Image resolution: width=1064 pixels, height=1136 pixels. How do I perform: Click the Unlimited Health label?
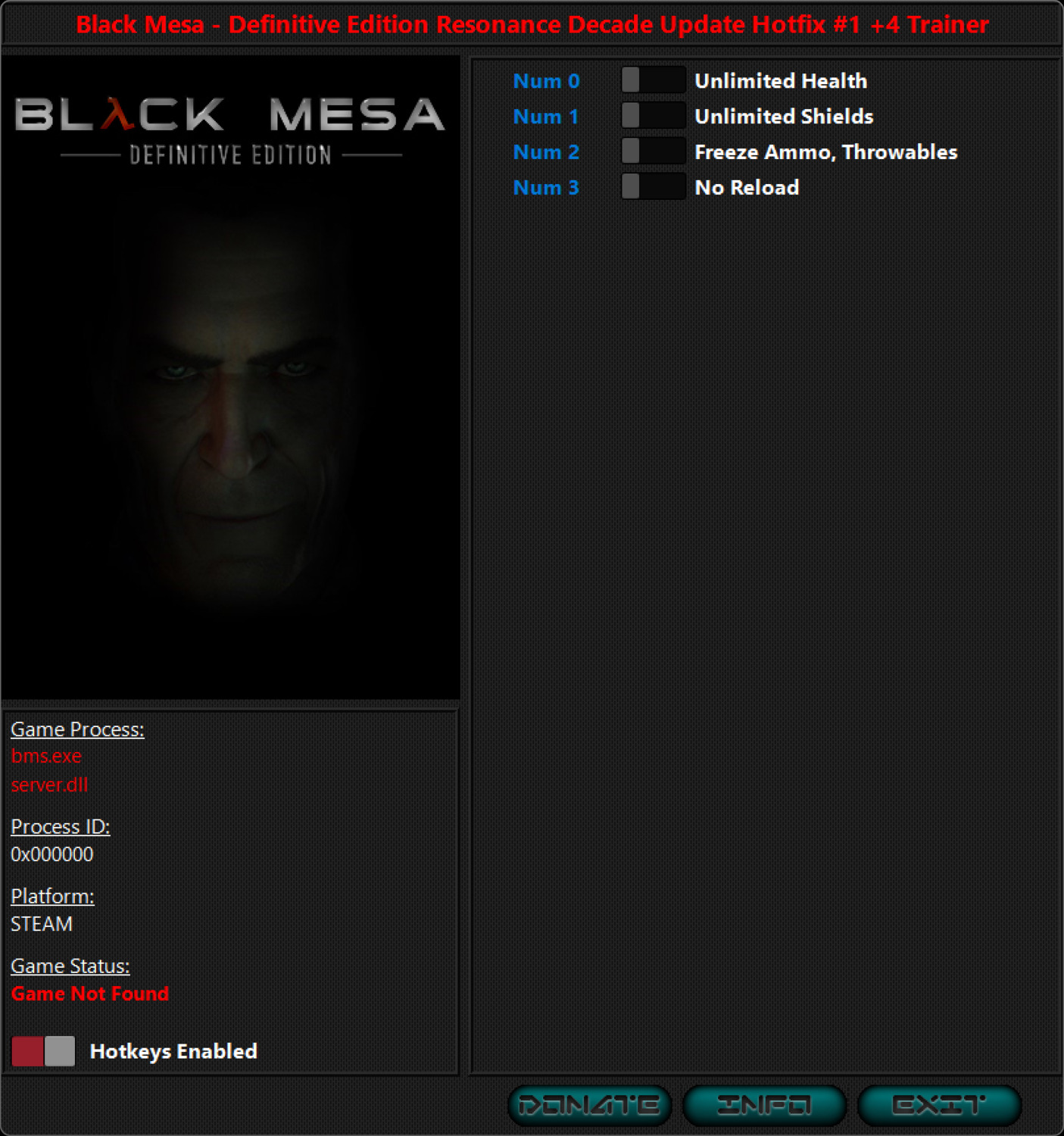tap(781, 81)
